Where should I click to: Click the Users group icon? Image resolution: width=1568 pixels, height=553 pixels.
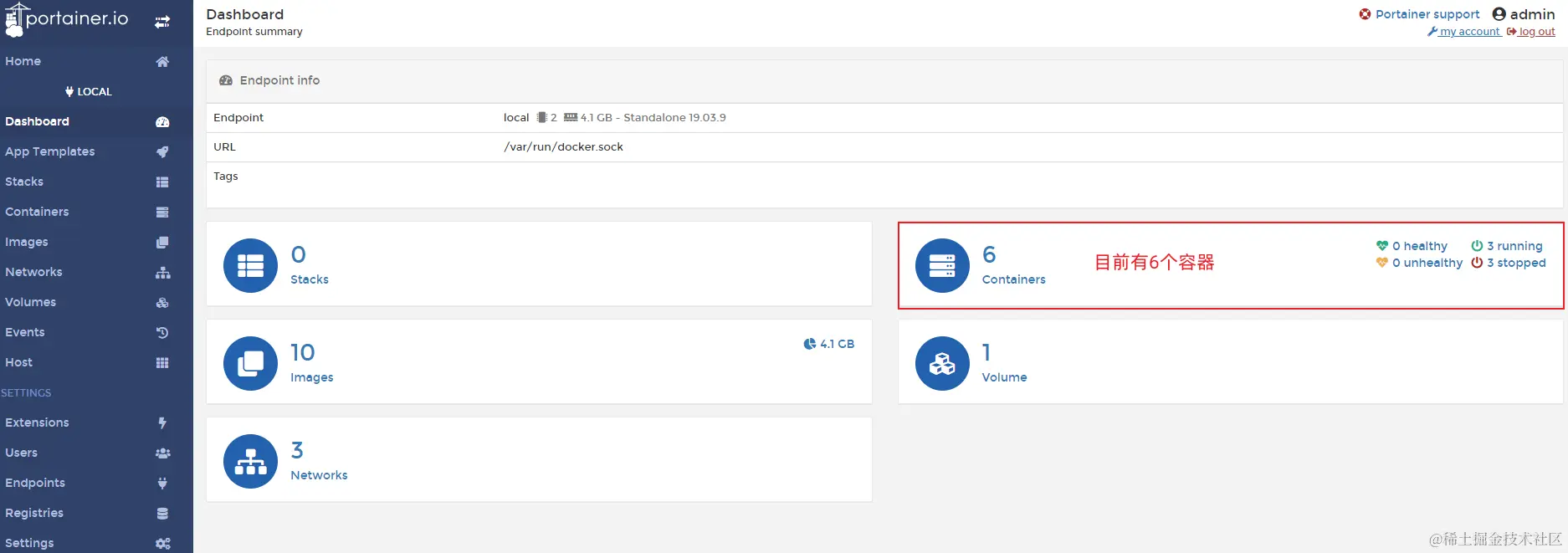pos(163,453)
